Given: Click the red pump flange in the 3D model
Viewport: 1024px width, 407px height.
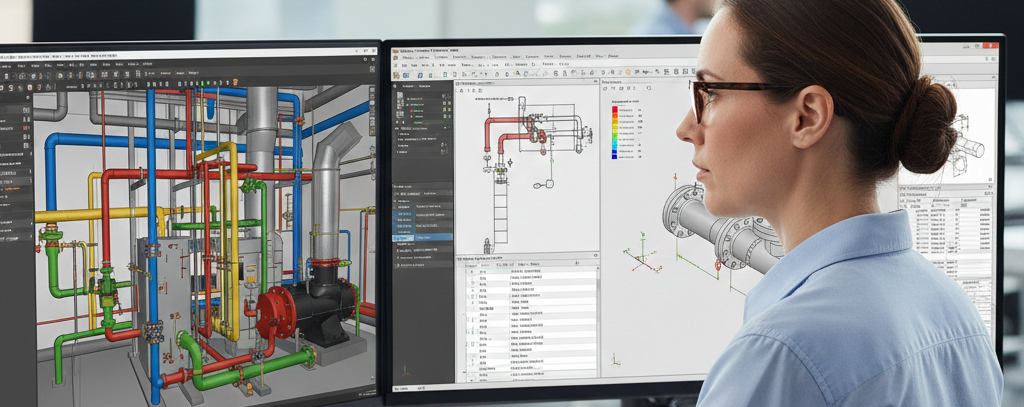Looking at the screenshot, I should [276, 312].
